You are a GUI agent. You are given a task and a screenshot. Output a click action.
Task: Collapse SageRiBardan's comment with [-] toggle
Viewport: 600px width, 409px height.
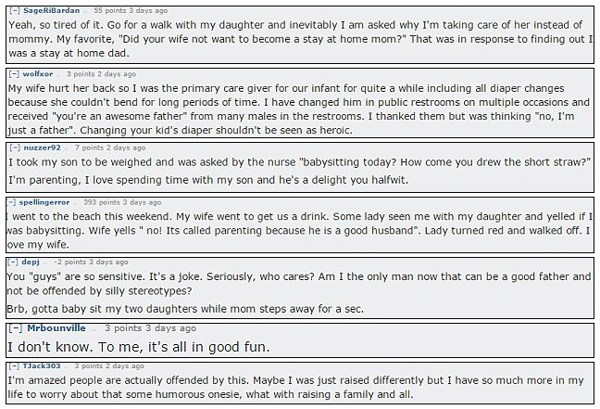point(15,11)
